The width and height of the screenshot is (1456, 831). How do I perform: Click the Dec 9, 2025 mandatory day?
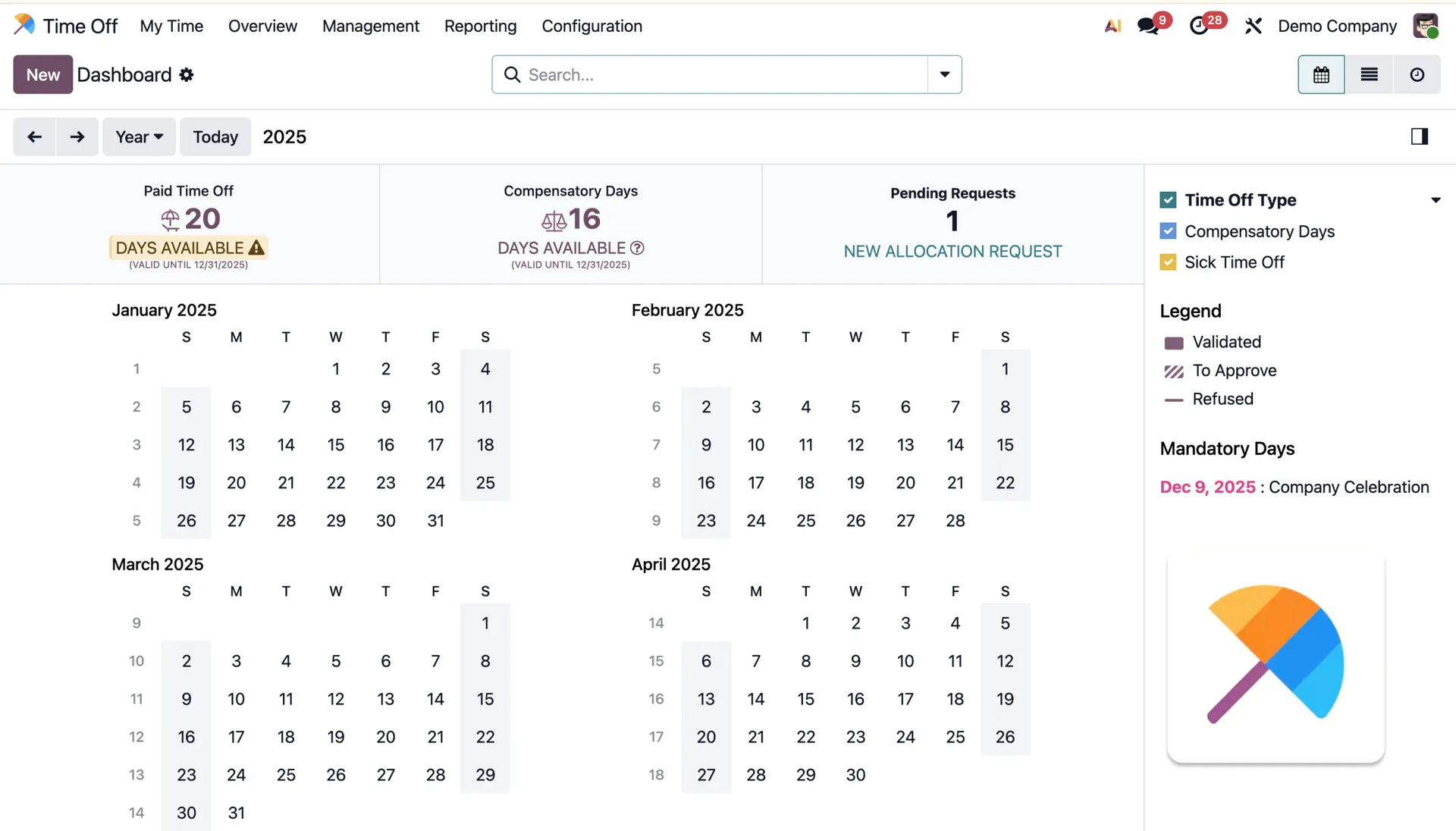click(x=1207, y=487)
